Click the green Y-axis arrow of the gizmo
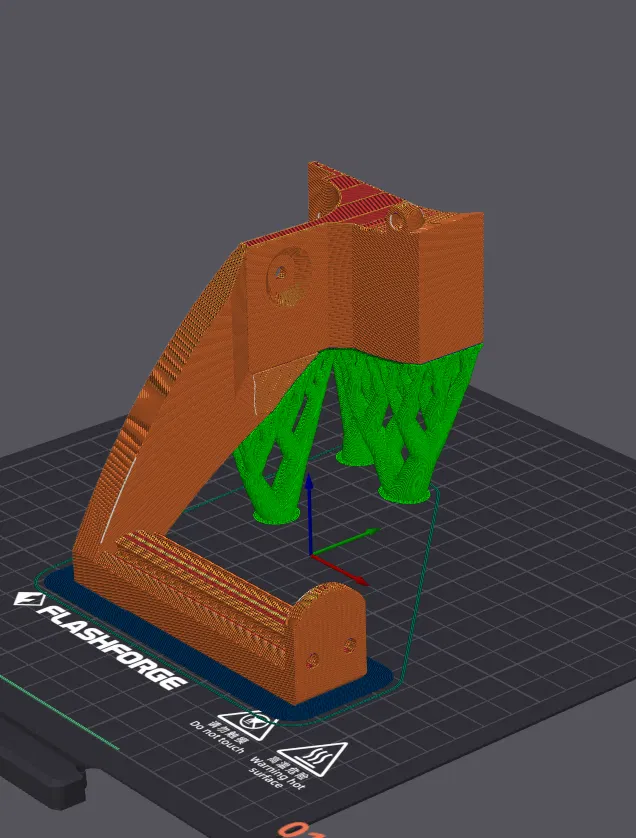 tap(345, 542)
